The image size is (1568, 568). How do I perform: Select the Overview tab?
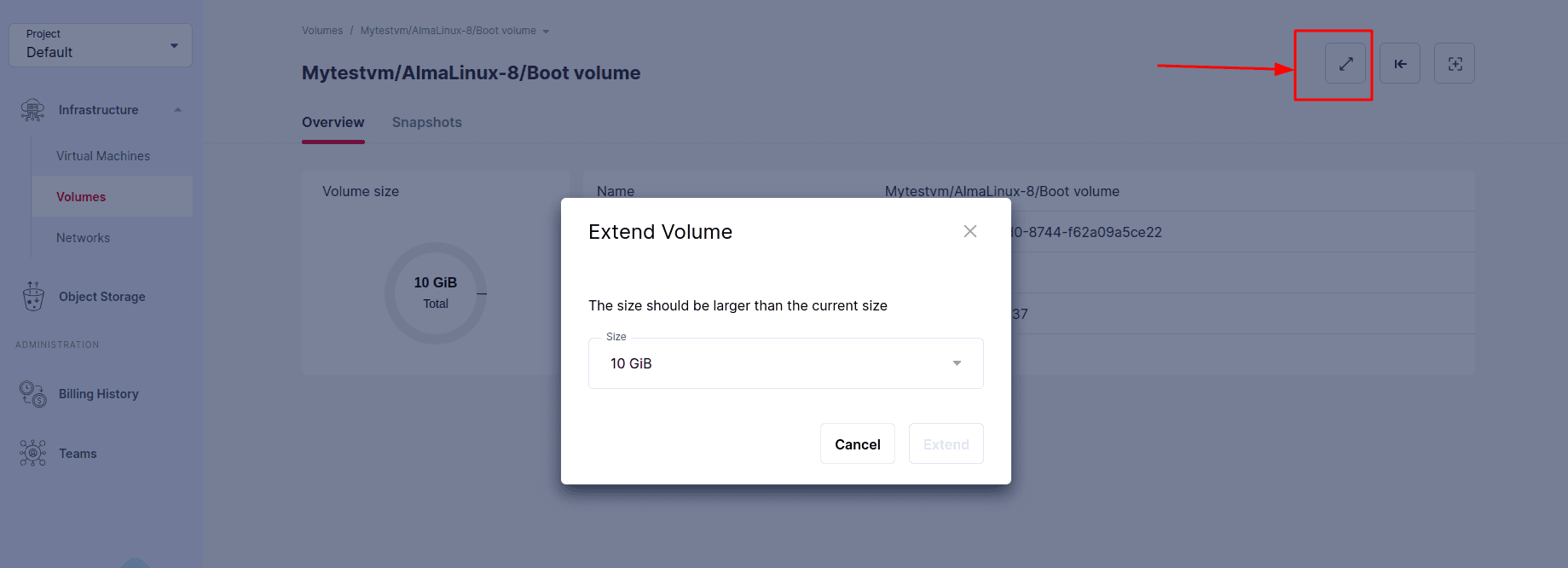coord(333,122)
